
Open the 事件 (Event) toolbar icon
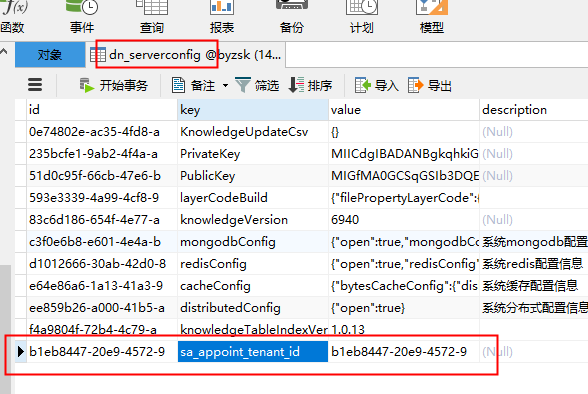point(82,16)
